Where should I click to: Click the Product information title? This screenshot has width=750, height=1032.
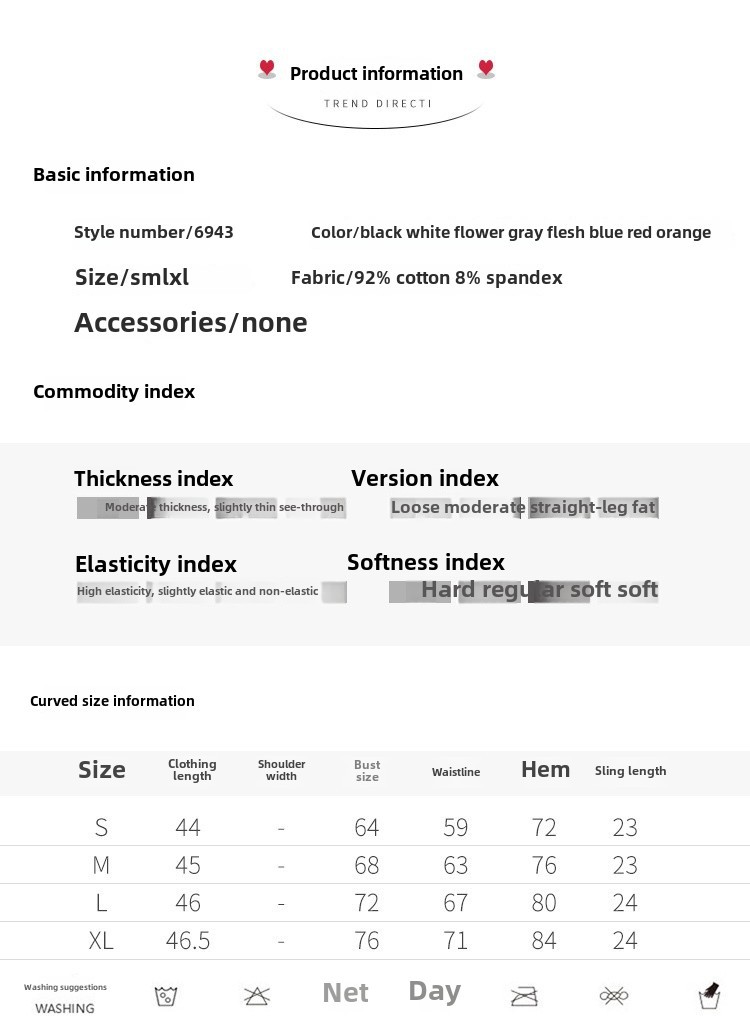(376, 73)
